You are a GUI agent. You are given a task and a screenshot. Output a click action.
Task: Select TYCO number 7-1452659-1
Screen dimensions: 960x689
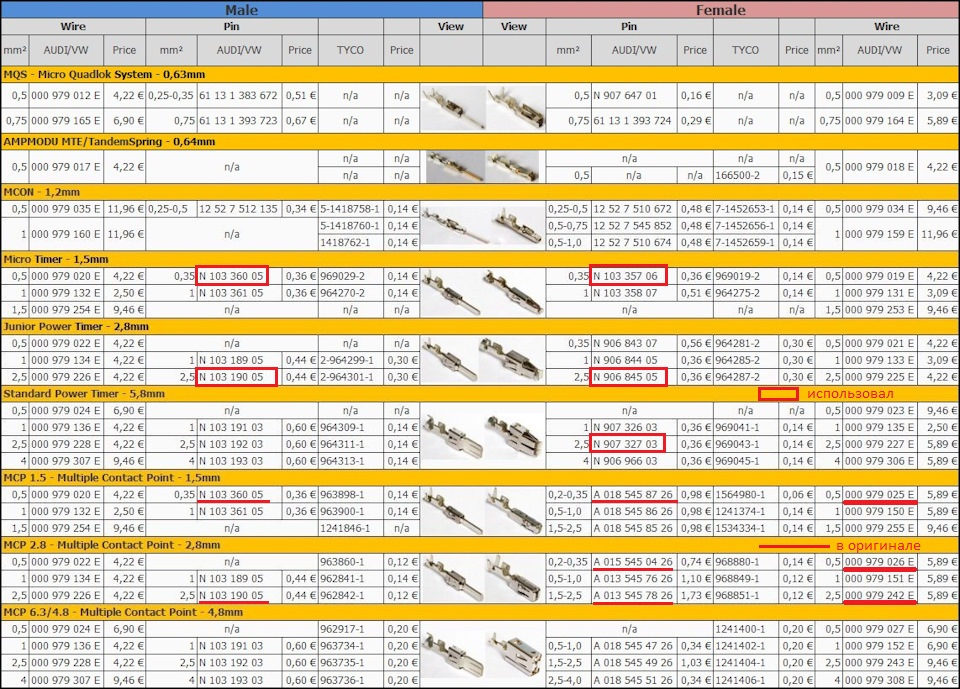pyautogui.click(x=744, y=243)
